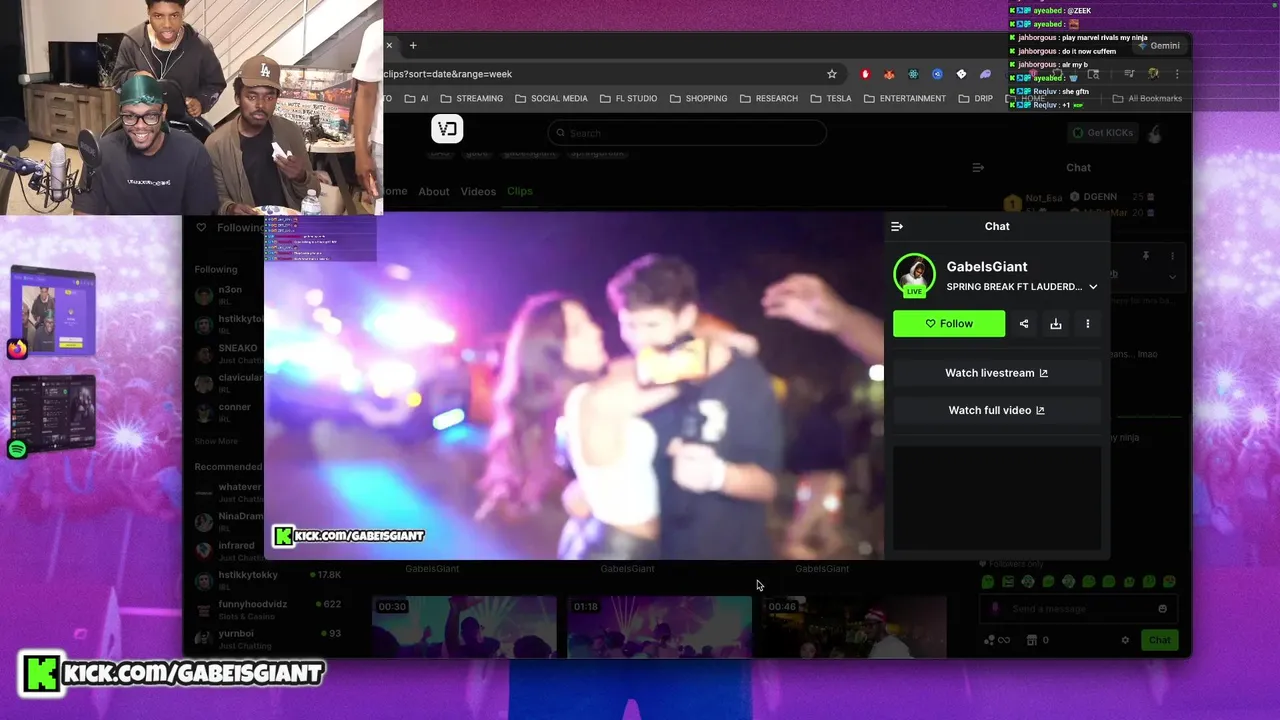The image size is (1280, 720).
Task: Open the 01:18 clip thumbnail
Action: pyautogui.click(x=660, y=627)
